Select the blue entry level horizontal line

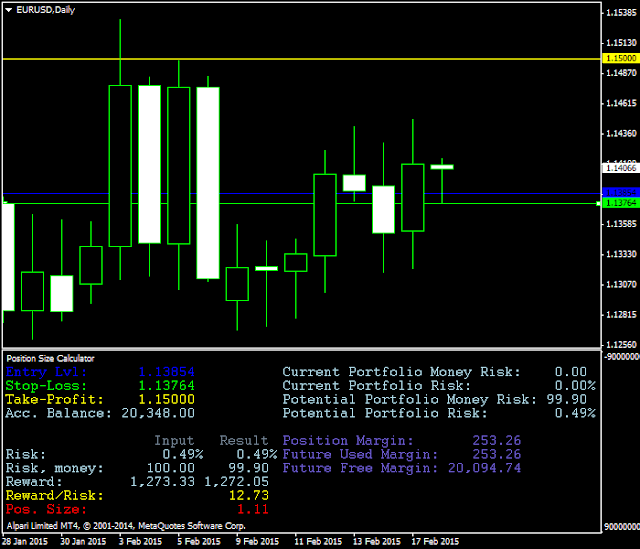pos(302,193)
